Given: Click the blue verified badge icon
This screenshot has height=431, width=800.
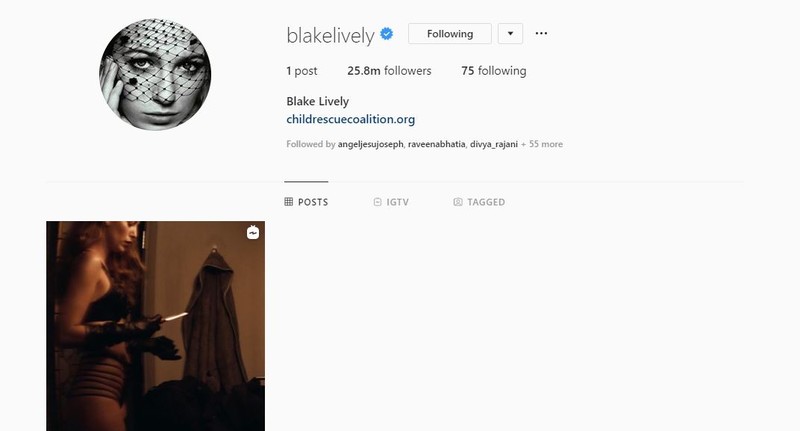Looking at the screenshot, I should tap(387, 34).
